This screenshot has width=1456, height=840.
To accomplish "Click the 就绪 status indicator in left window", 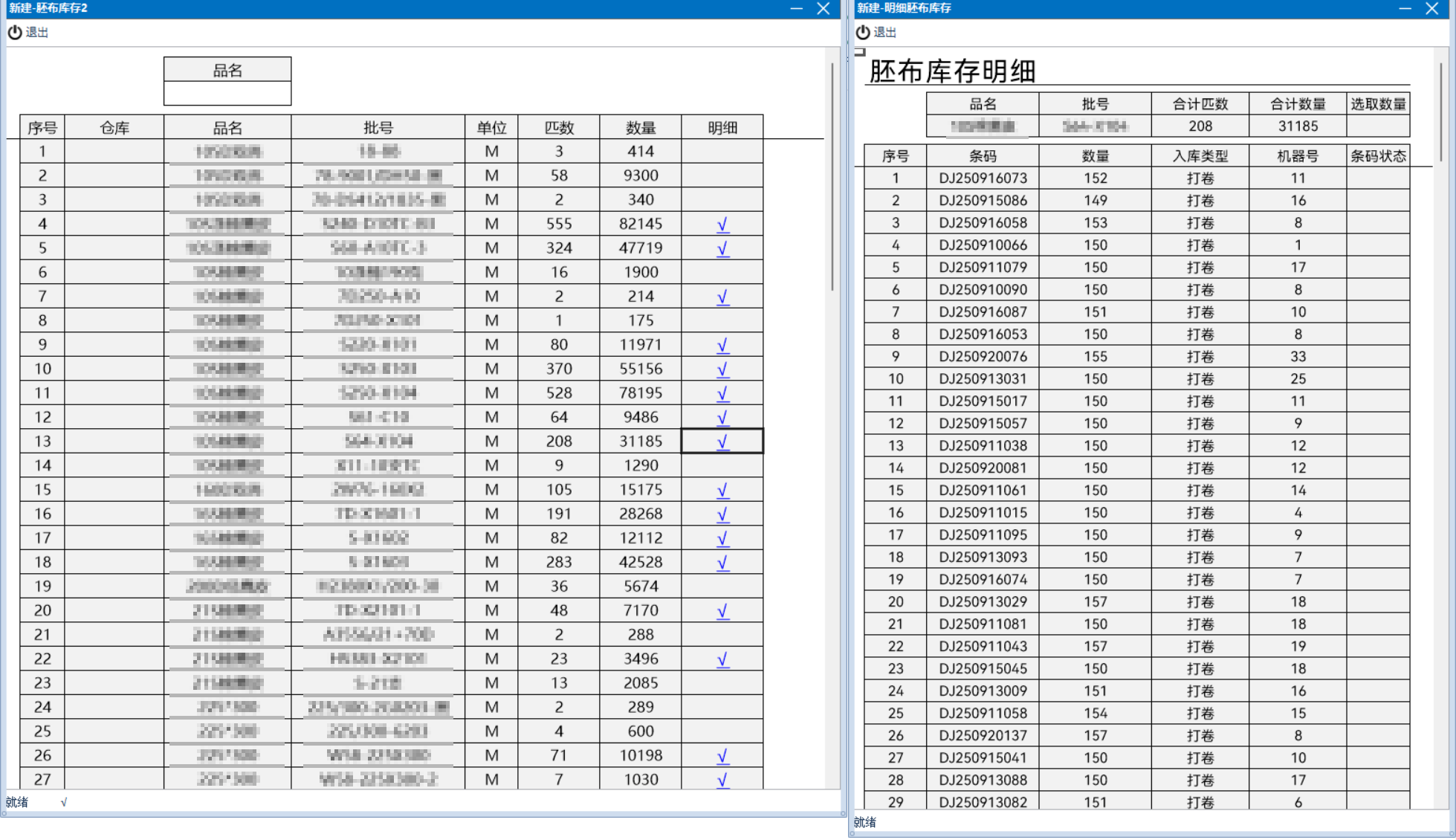I will point(16,801).
